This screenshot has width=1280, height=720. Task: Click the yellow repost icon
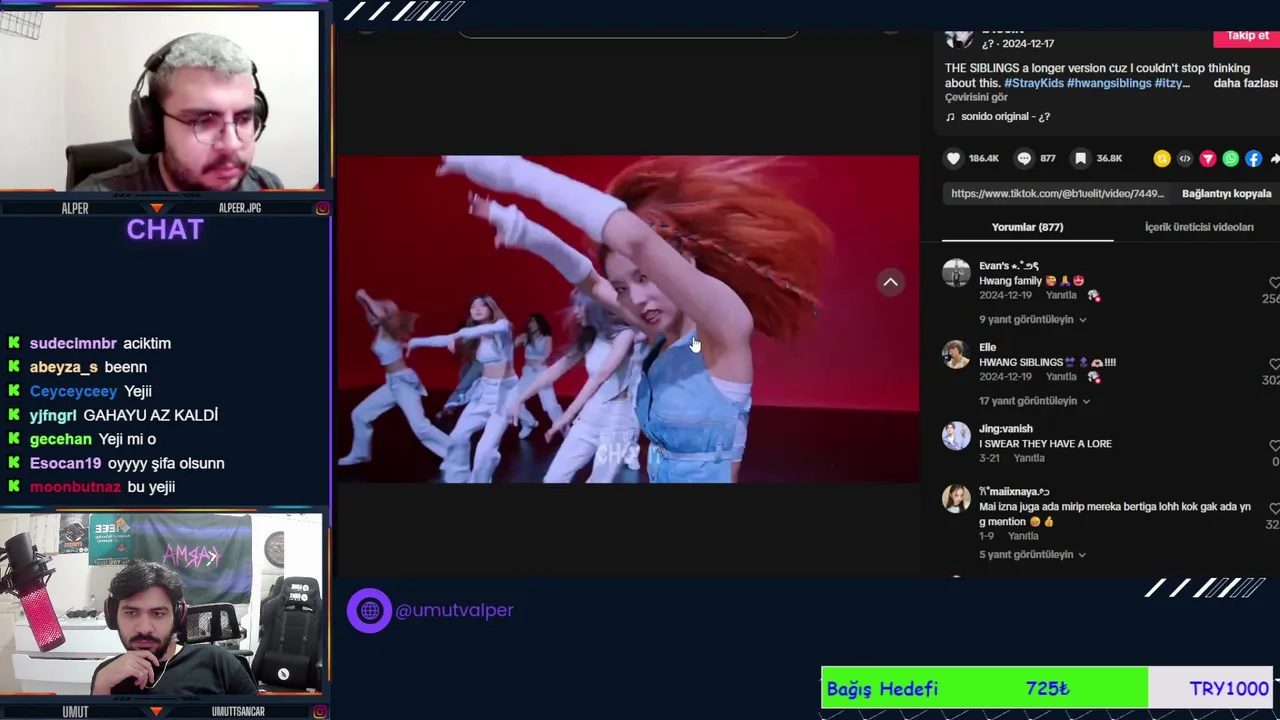coord(1161,158)
